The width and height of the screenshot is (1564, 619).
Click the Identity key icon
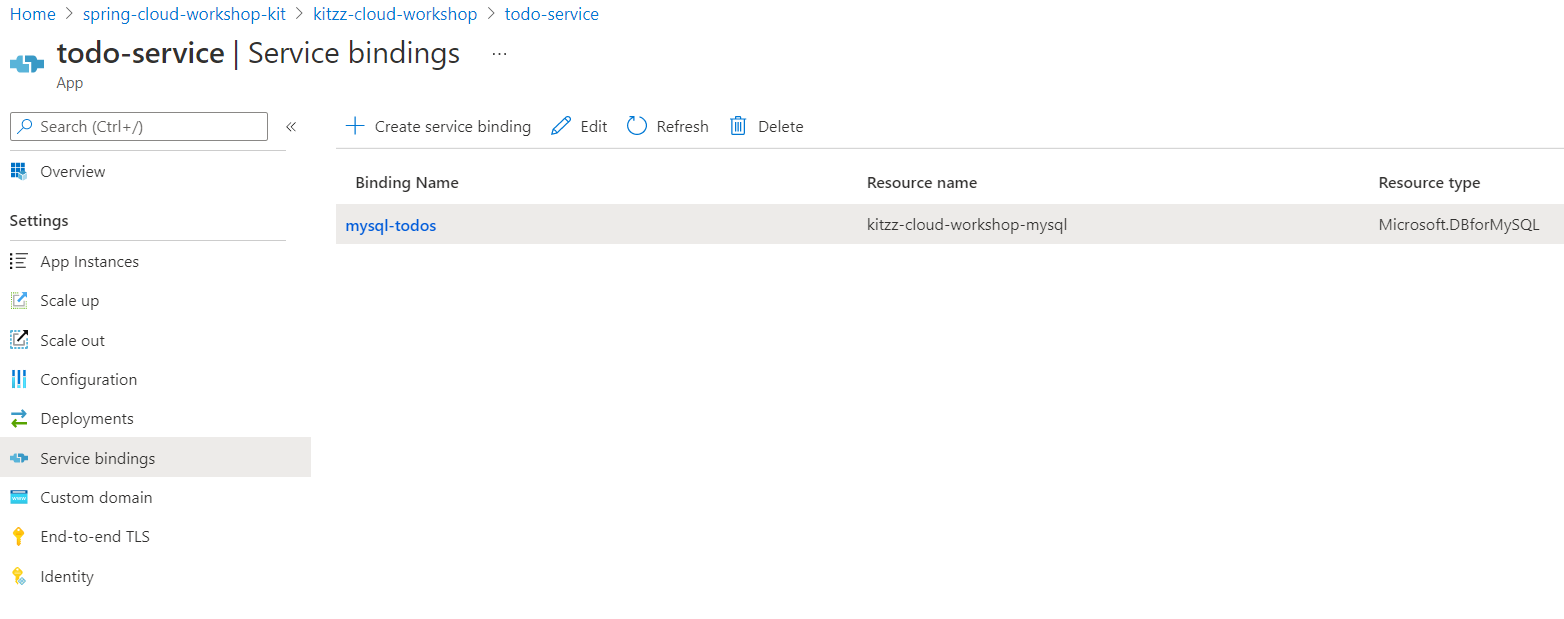click(x=18, y=576)
